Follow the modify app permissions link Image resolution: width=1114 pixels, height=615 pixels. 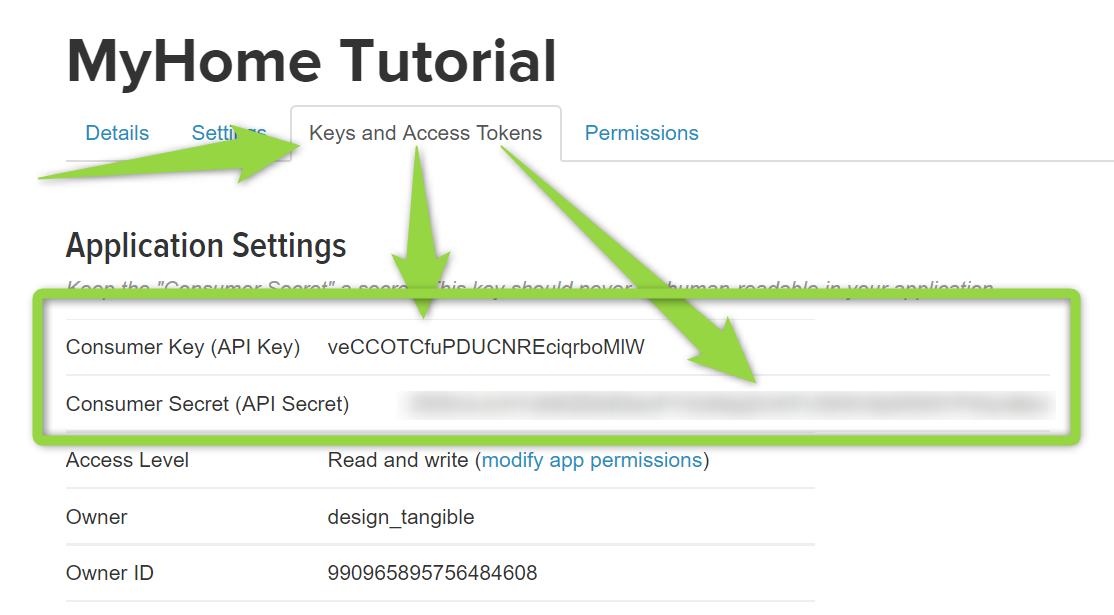pyautogui.click(x=592, y=460)
